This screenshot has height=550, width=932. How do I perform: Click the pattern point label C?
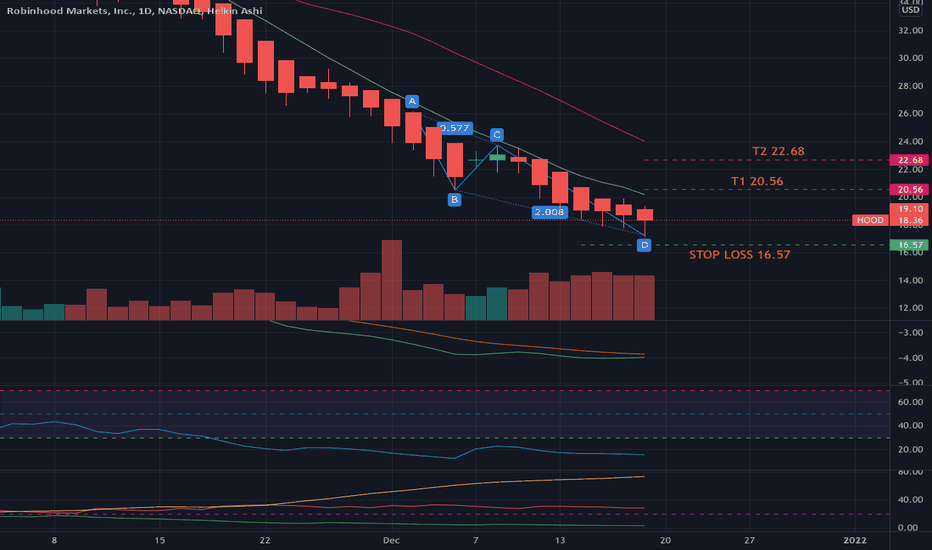[497, 135]
